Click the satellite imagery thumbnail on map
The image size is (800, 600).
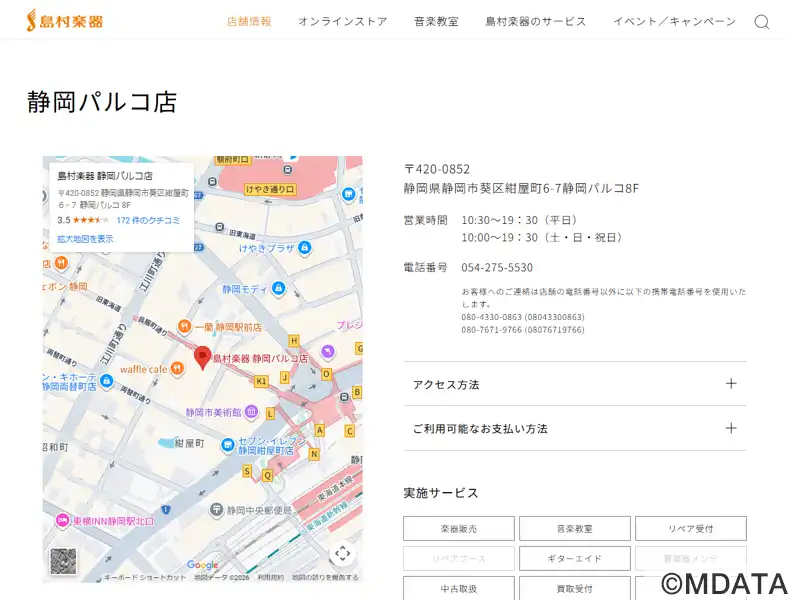point(63,561)
